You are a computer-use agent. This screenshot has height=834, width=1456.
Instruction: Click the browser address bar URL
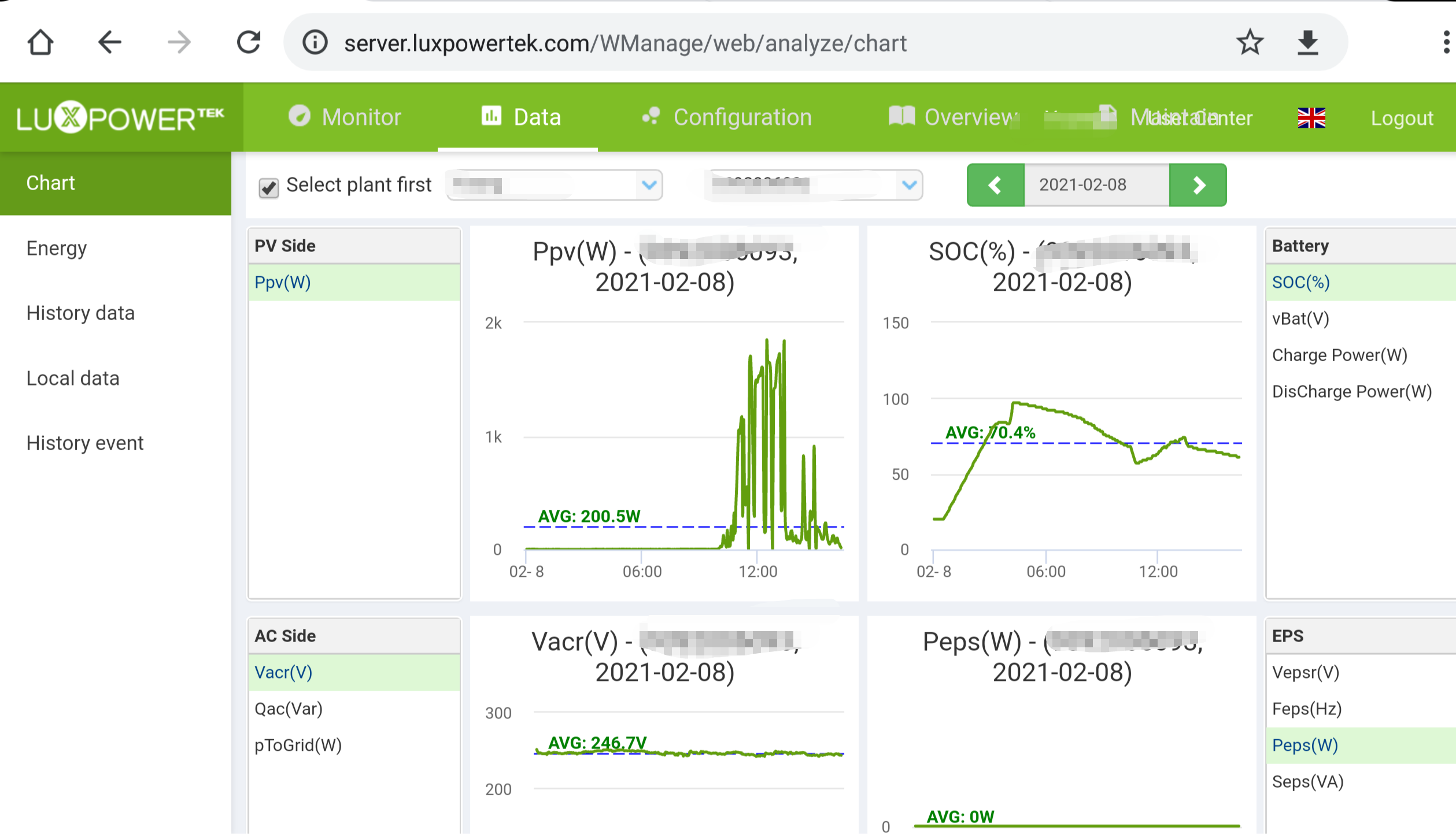[625, 43]
